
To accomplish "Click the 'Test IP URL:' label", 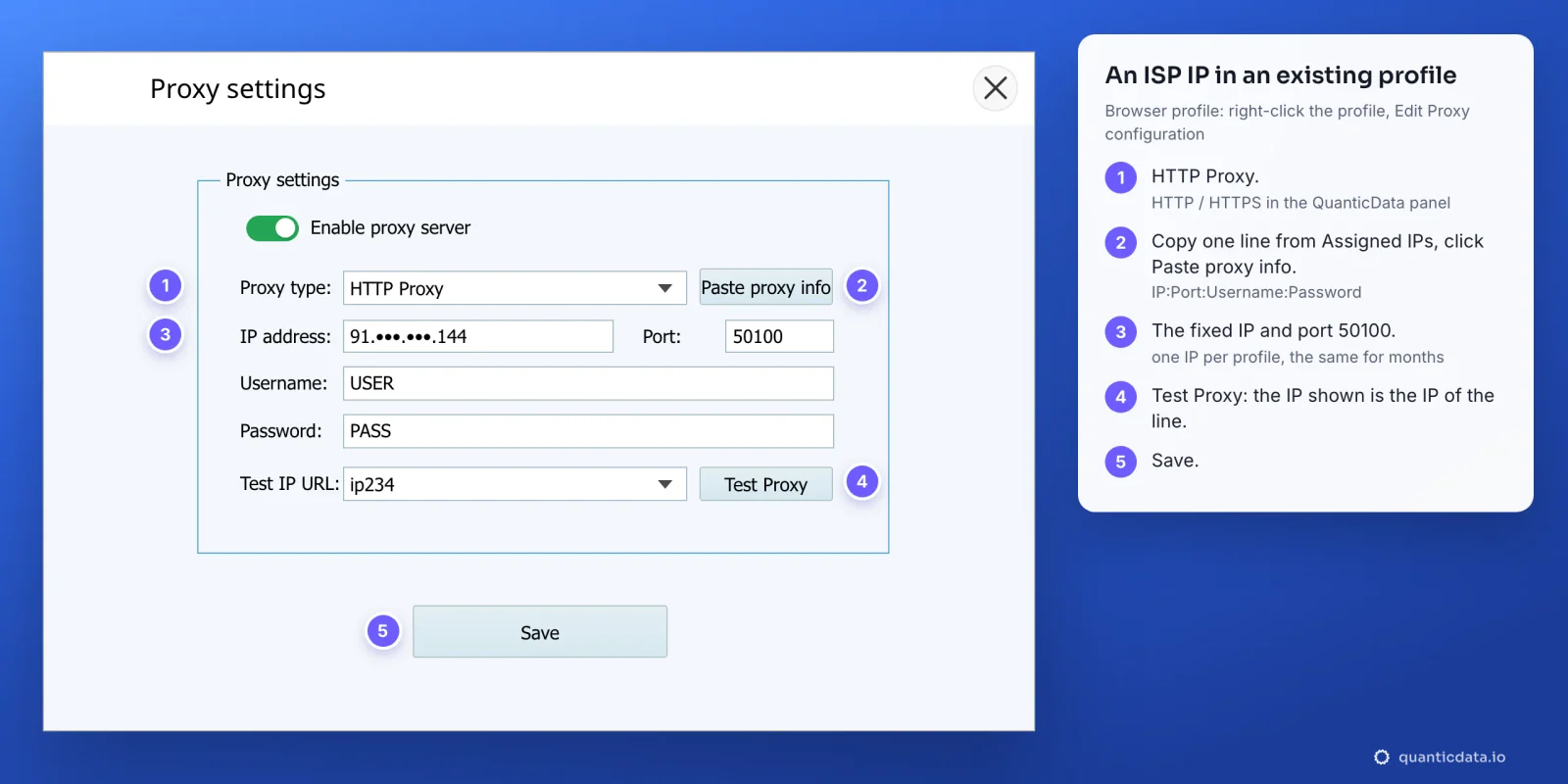I will point(289,484).
